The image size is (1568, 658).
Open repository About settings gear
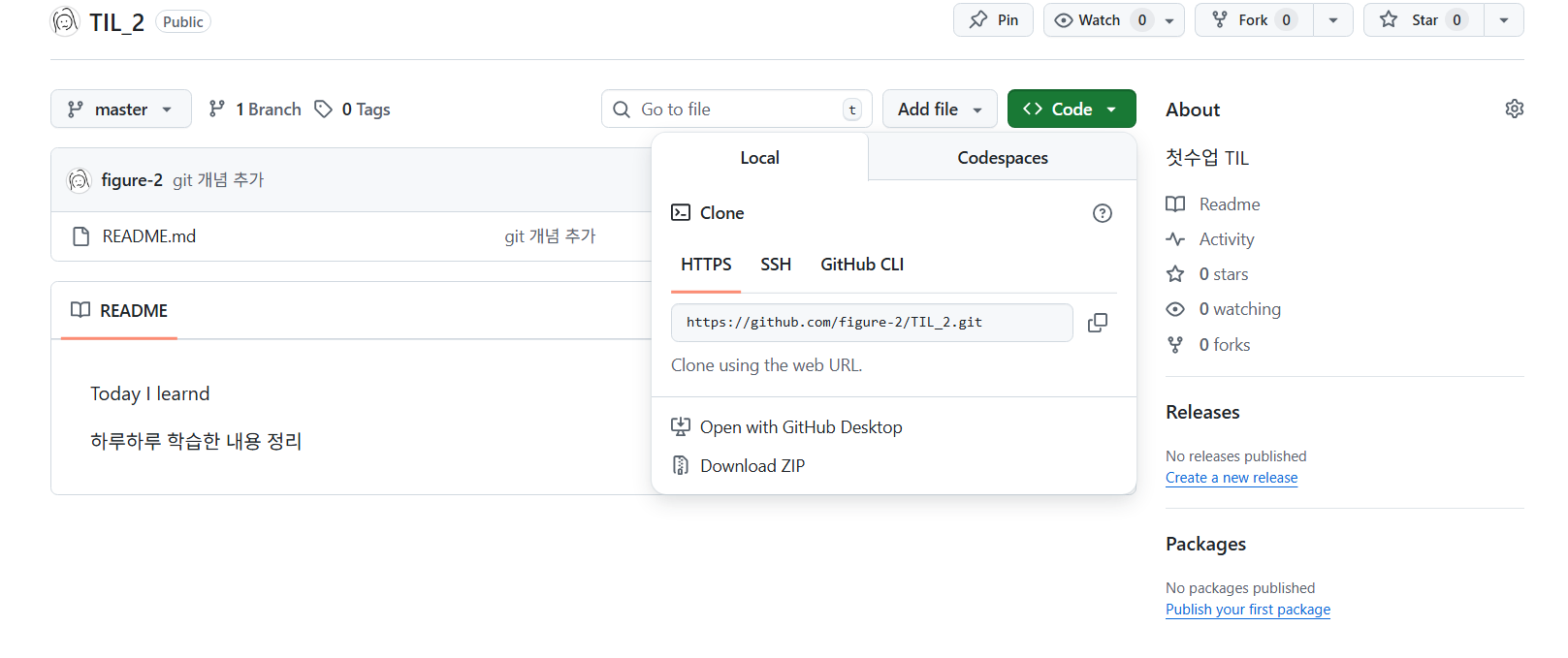pyautogui.click(x=1514, y=109)
